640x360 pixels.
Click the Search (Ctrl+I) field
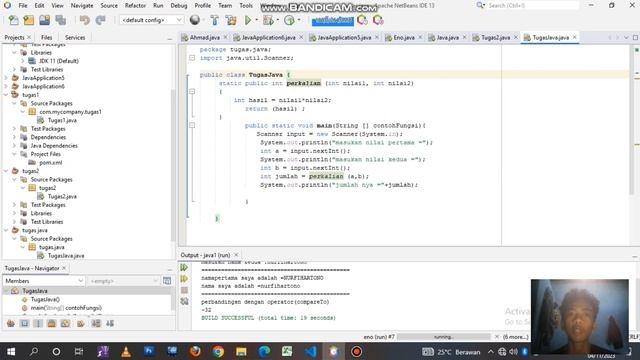point(533,5)
